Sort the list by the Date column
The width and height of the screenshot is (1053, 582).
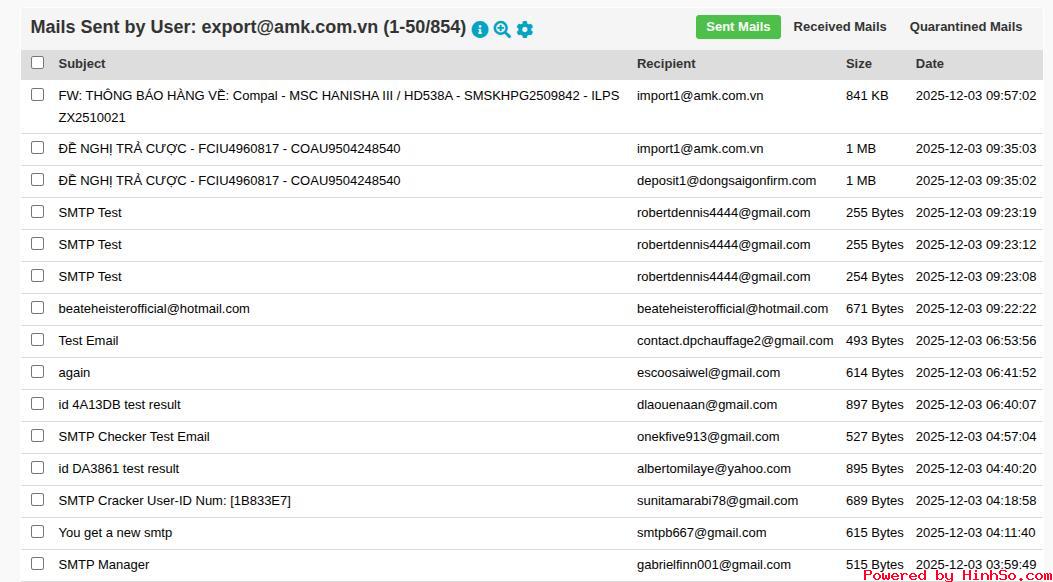(x=929, y=64)
